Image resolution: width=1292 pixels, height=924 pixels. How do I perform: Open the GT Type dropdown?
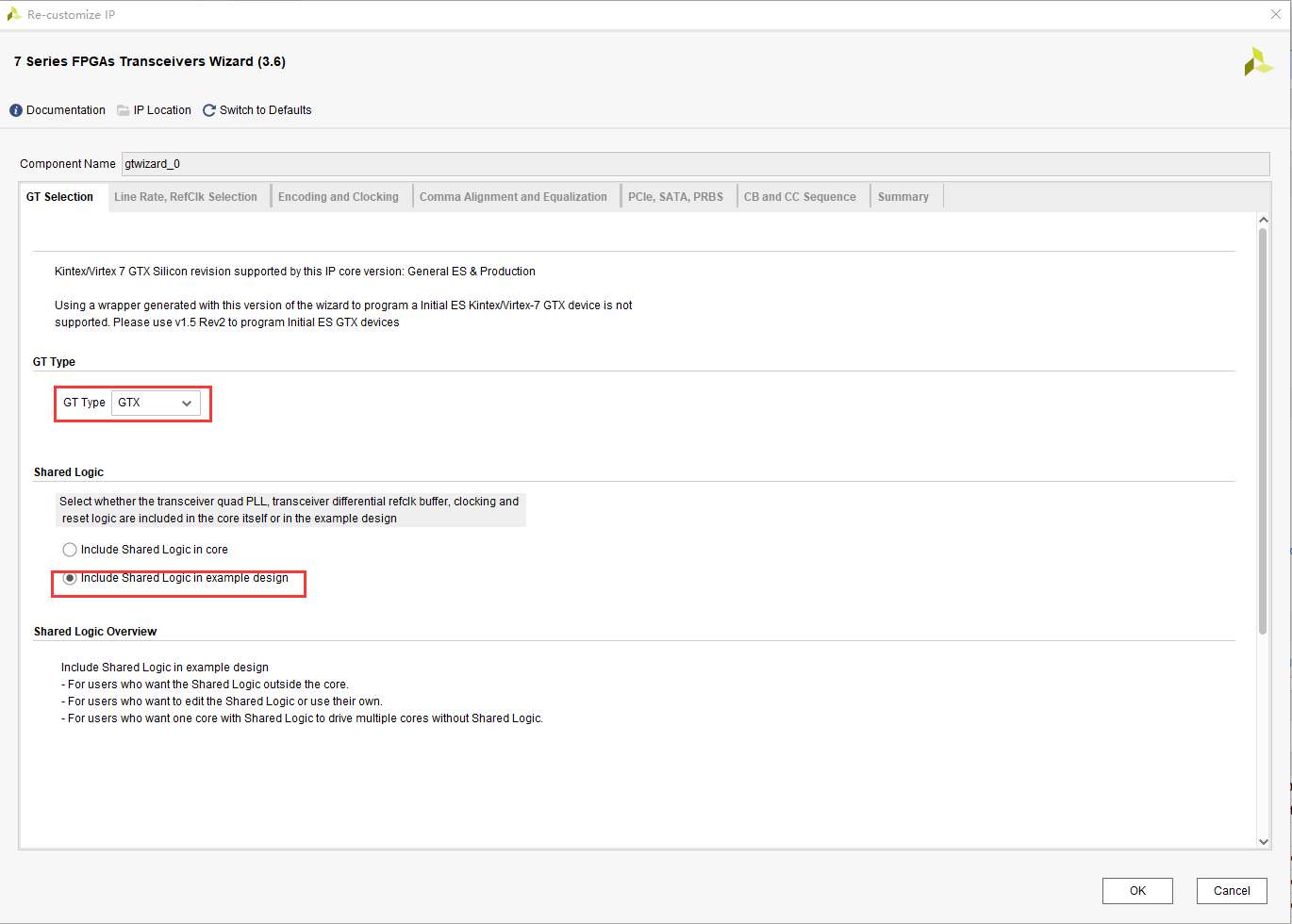coord(156,403)
